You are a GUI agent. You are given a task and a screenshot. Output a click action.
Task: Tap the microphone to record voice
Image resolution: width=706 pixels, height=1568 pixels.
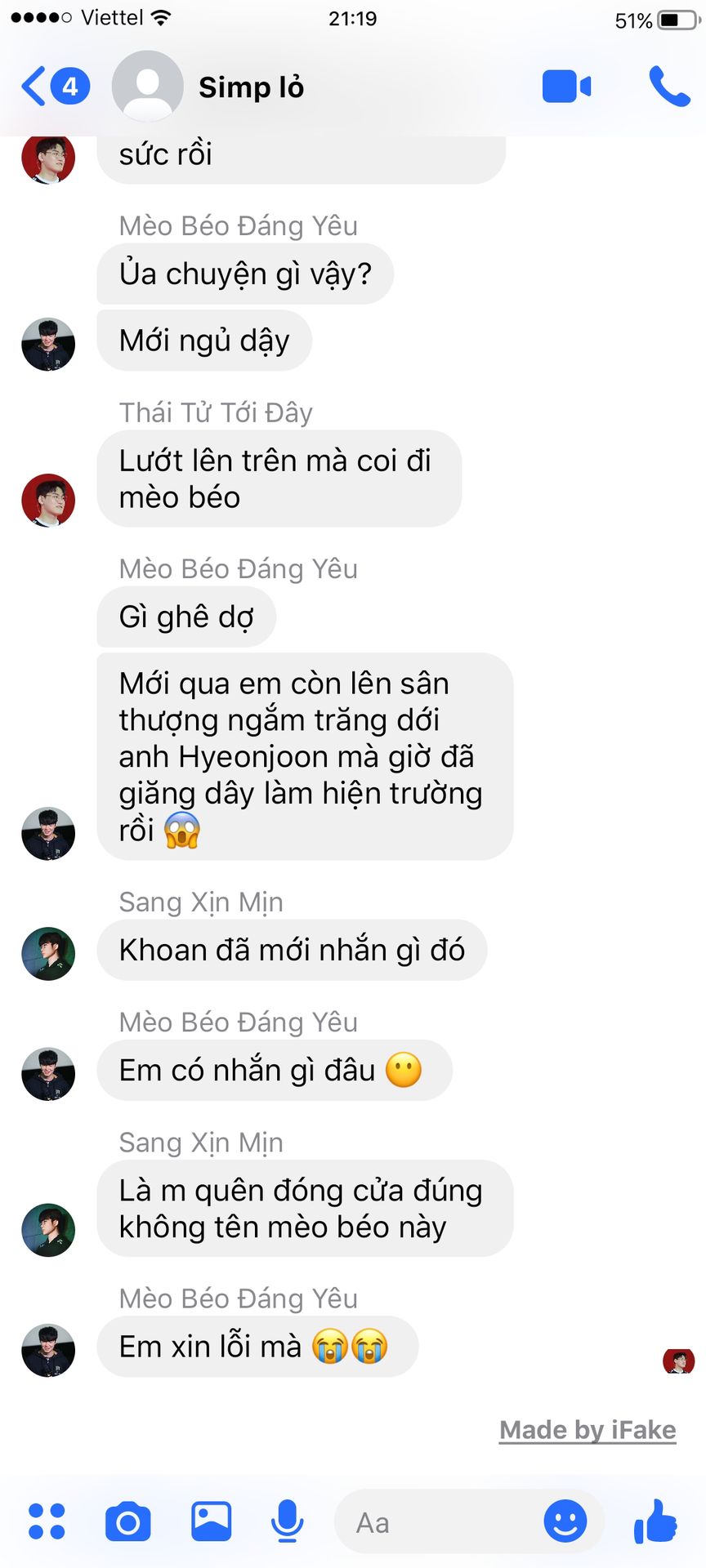(287, 1521)
